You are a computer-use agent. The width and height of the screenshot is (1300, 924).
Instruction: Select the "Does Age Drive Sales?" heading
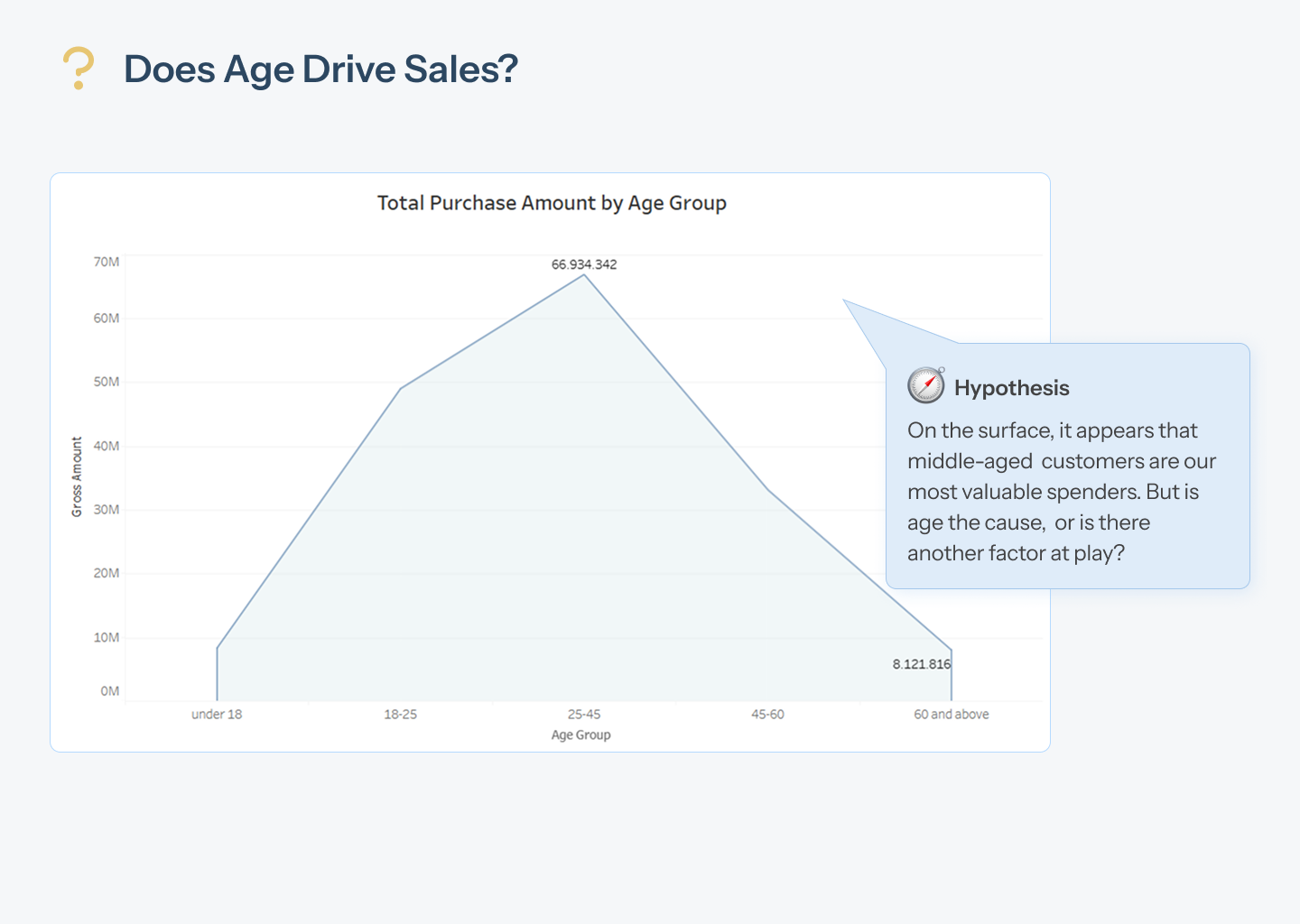point(320,69)
